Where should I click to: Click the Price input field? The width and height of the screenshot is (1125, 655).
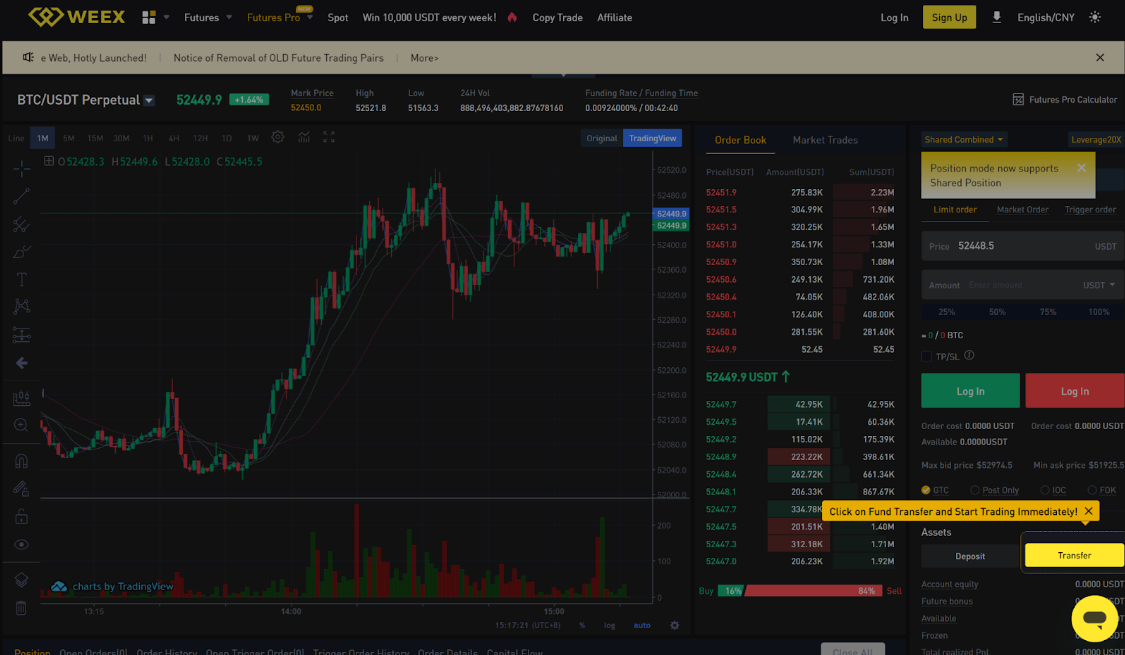coord(1022,246)
